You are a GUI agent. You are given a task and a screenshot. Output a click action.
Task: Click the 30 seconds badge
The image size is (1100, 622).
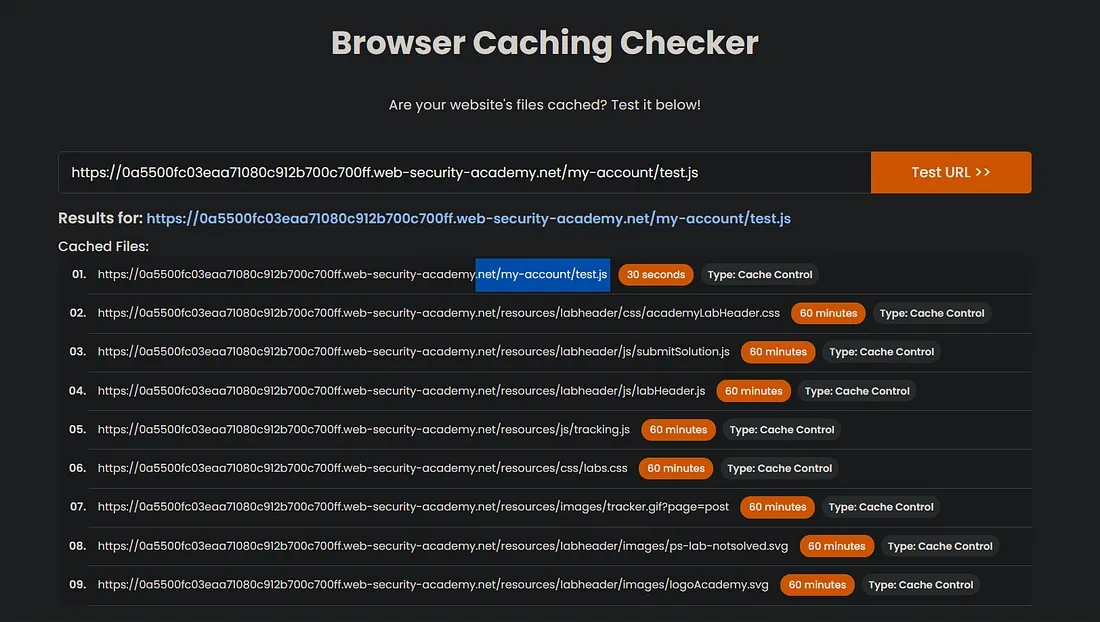click(656, 274)
